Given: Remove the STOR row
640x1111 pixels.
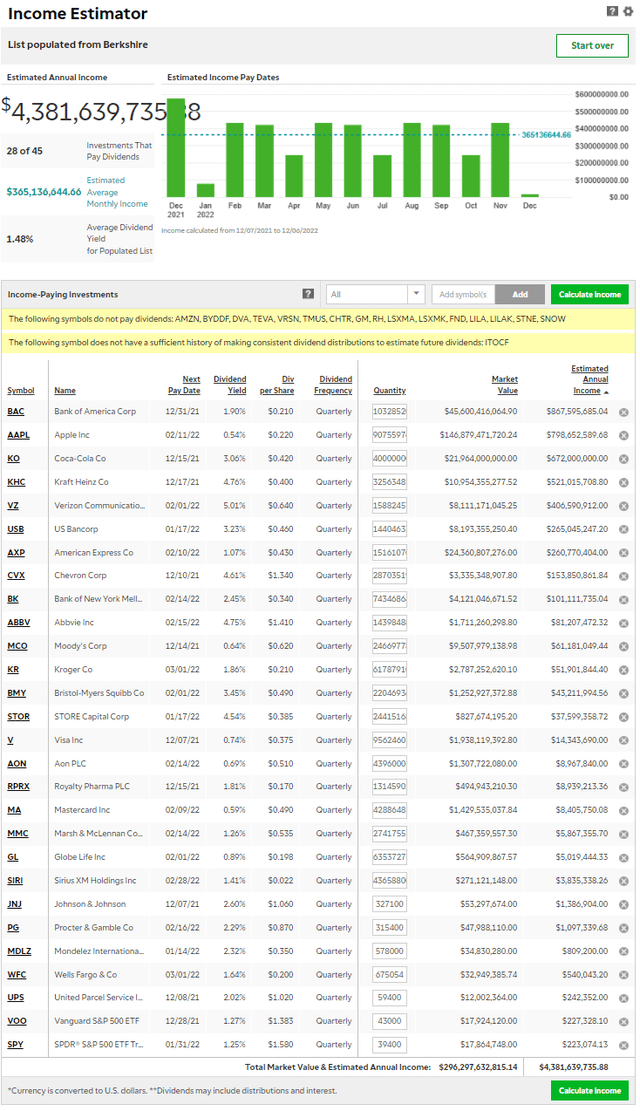Looking at the screenshot, I should pos(624,717).
